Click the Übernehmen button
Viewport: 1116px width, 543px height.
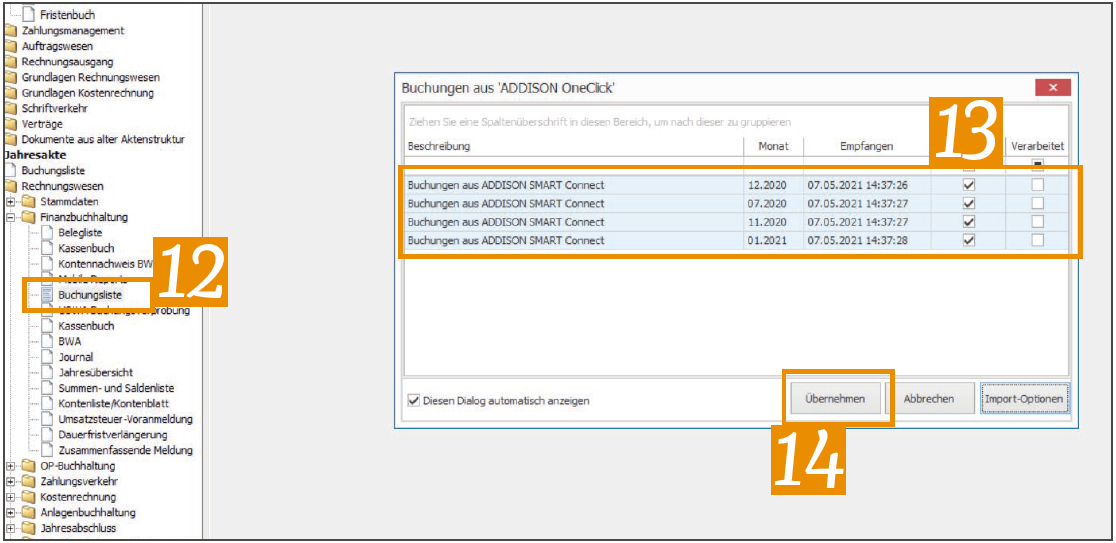tap(835, 399)
